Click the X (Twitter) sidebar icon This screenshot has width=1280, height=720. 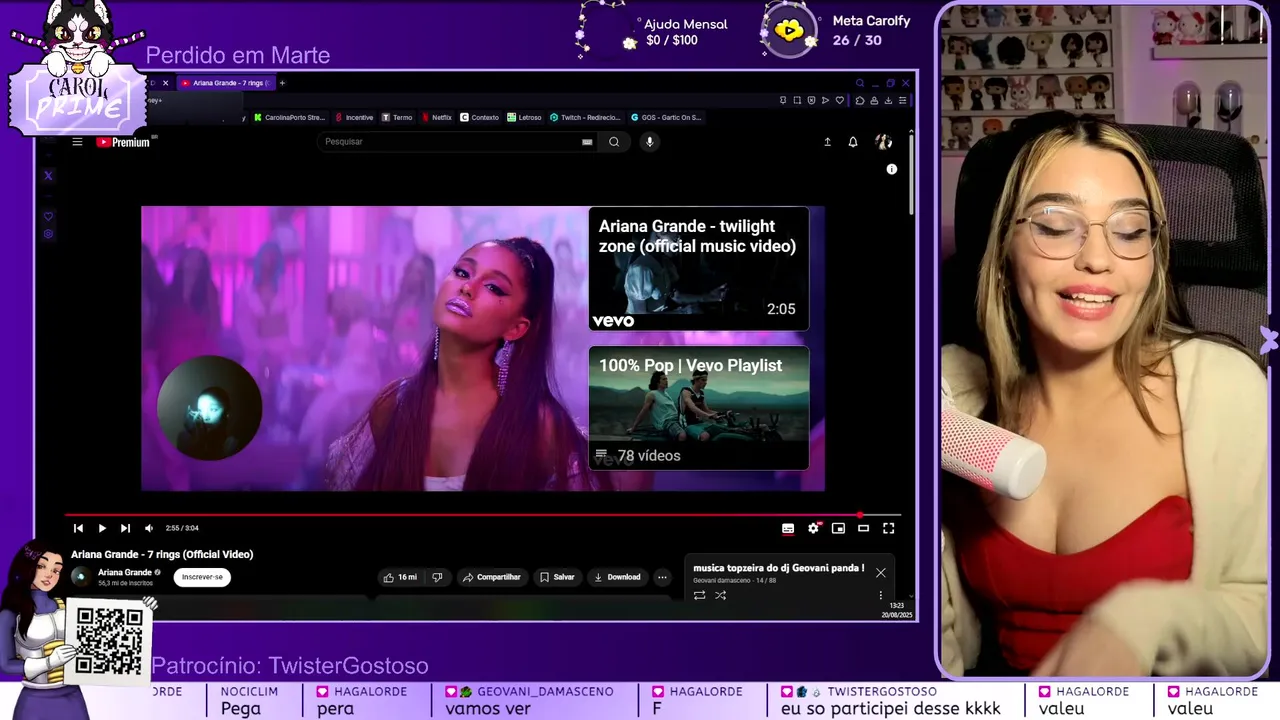48,176
